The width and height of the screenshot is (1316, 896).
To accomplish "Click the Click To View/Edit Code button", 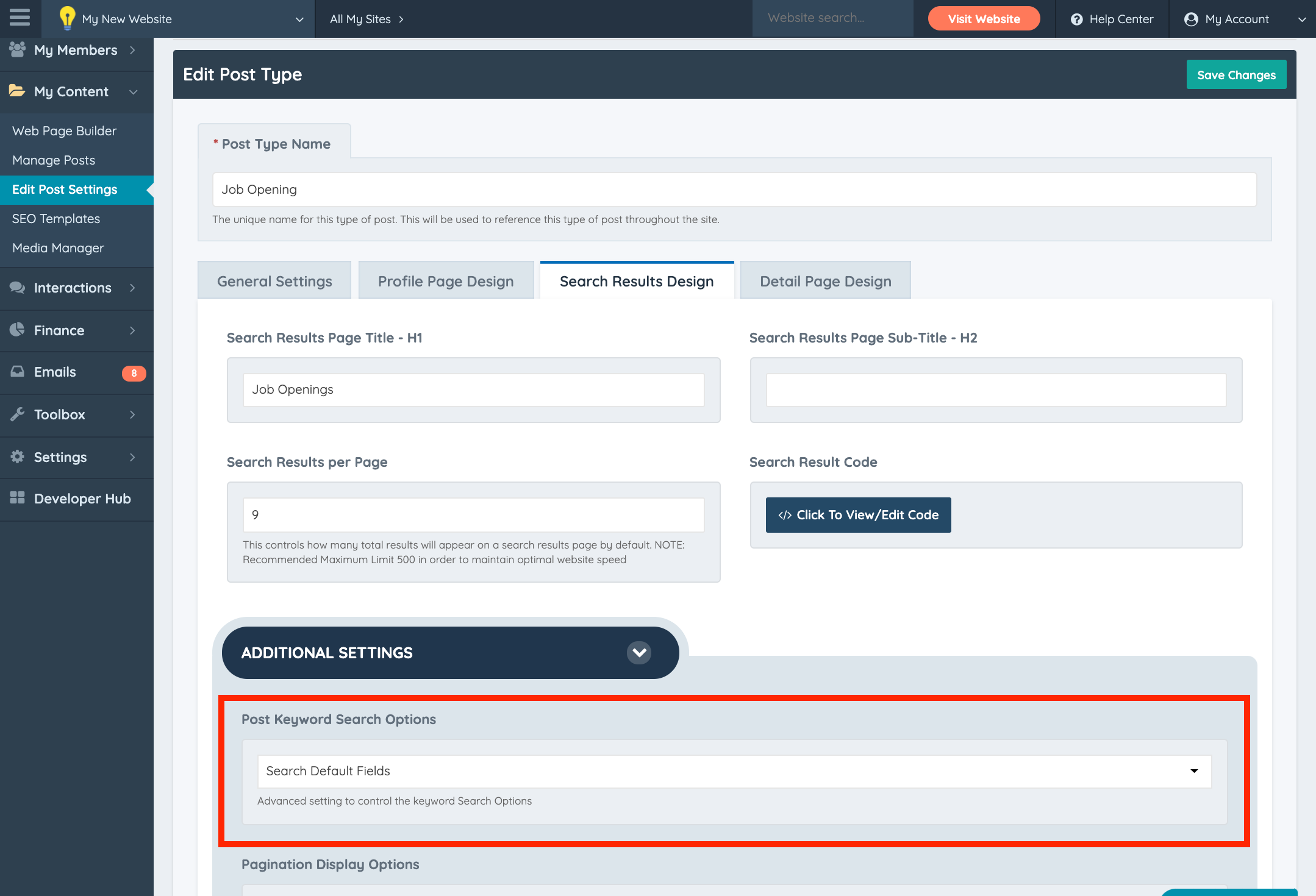I will pos(858,515).
